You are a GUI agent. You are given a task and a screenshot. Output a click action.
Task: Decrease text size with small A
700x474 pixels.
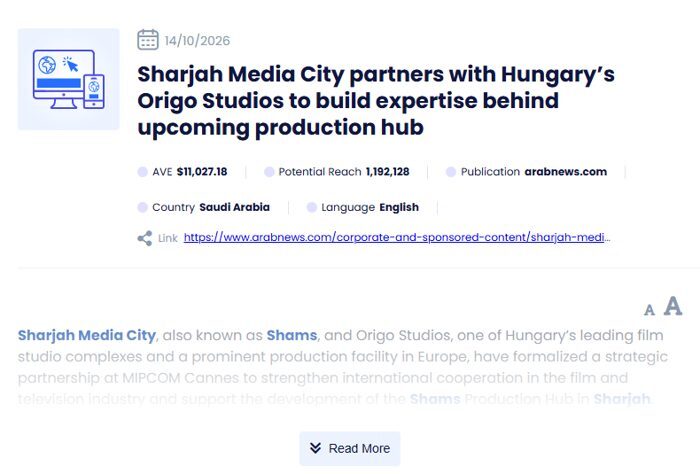[650, 310]
